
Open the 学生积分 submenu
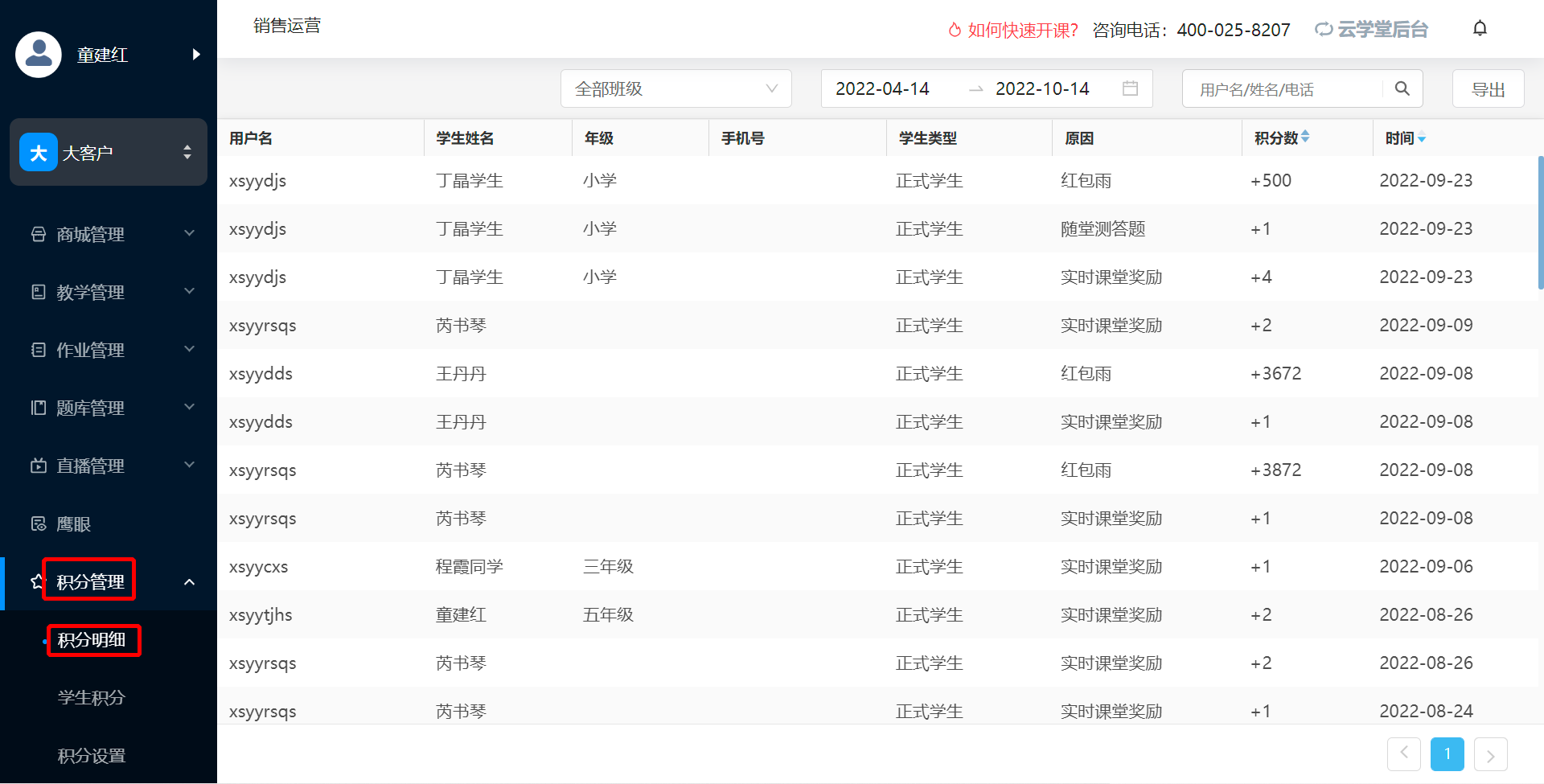(x=92, y=698)
